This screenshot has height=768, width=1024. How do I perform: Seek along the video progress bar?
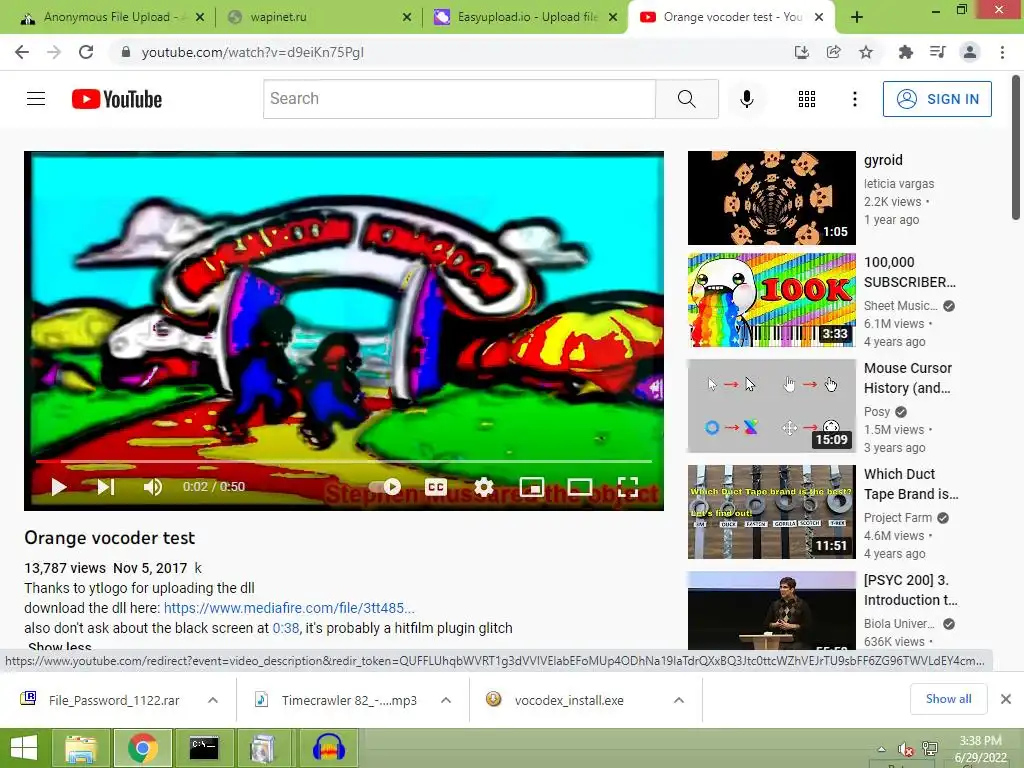344,461
